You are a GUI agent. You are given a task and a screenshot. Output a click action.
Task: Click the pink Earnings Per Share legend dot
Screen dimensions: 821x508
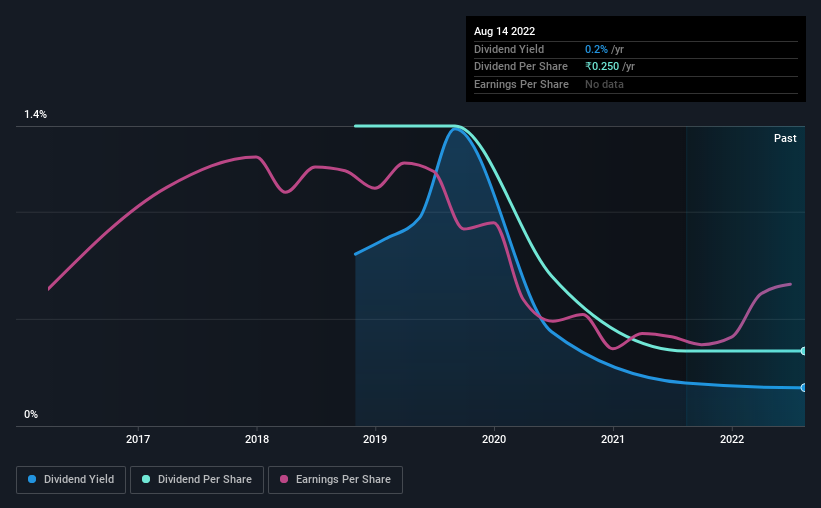284,479
